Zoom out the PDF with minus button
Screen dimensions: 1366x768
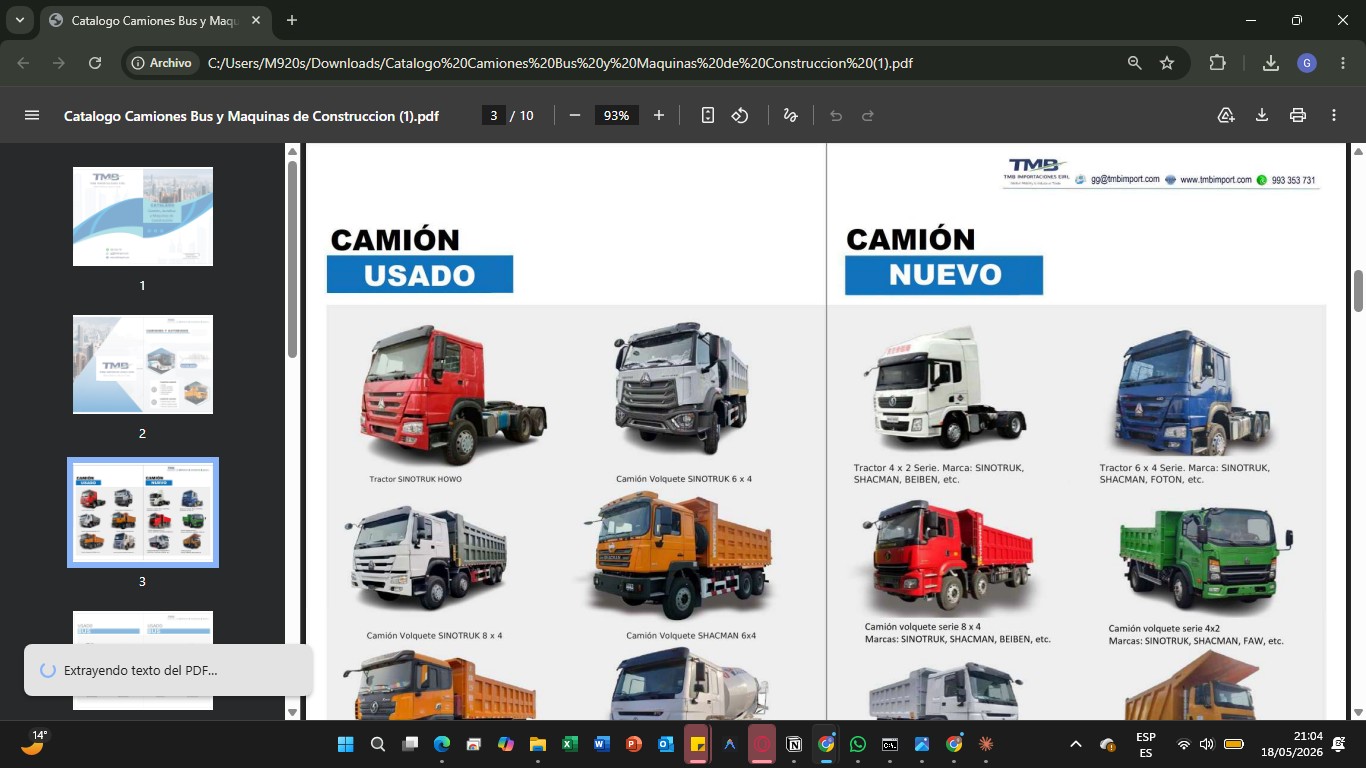pyautogui.click(x=575, y=115)
